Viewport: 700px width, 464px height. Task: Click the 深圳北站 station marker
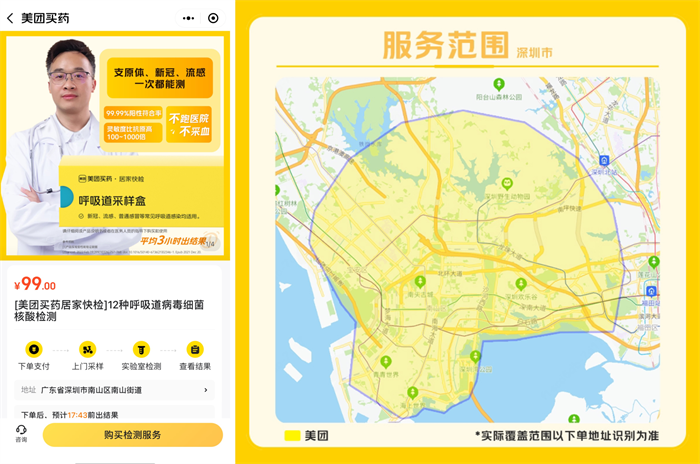604,160
